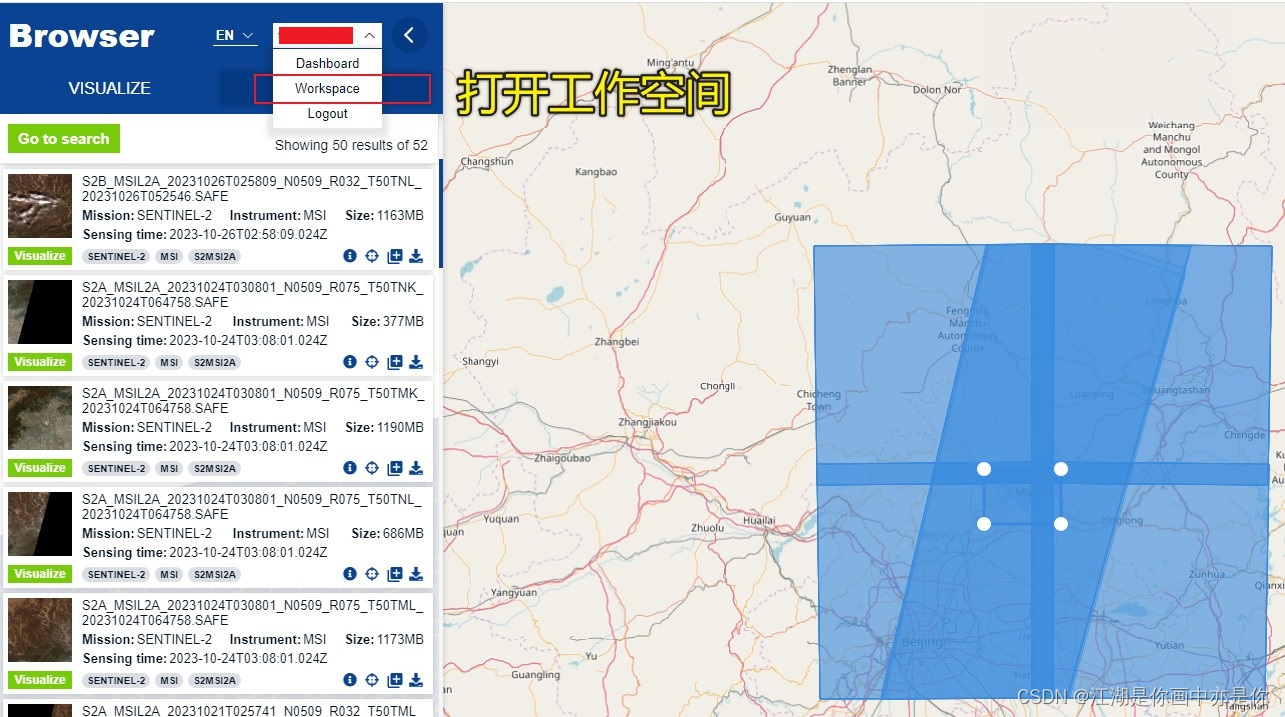The height and width of the screenshot is (717, 1285).
Task: Open thumbnail of the 1190MB product
Action: click(x=40, y=418)
